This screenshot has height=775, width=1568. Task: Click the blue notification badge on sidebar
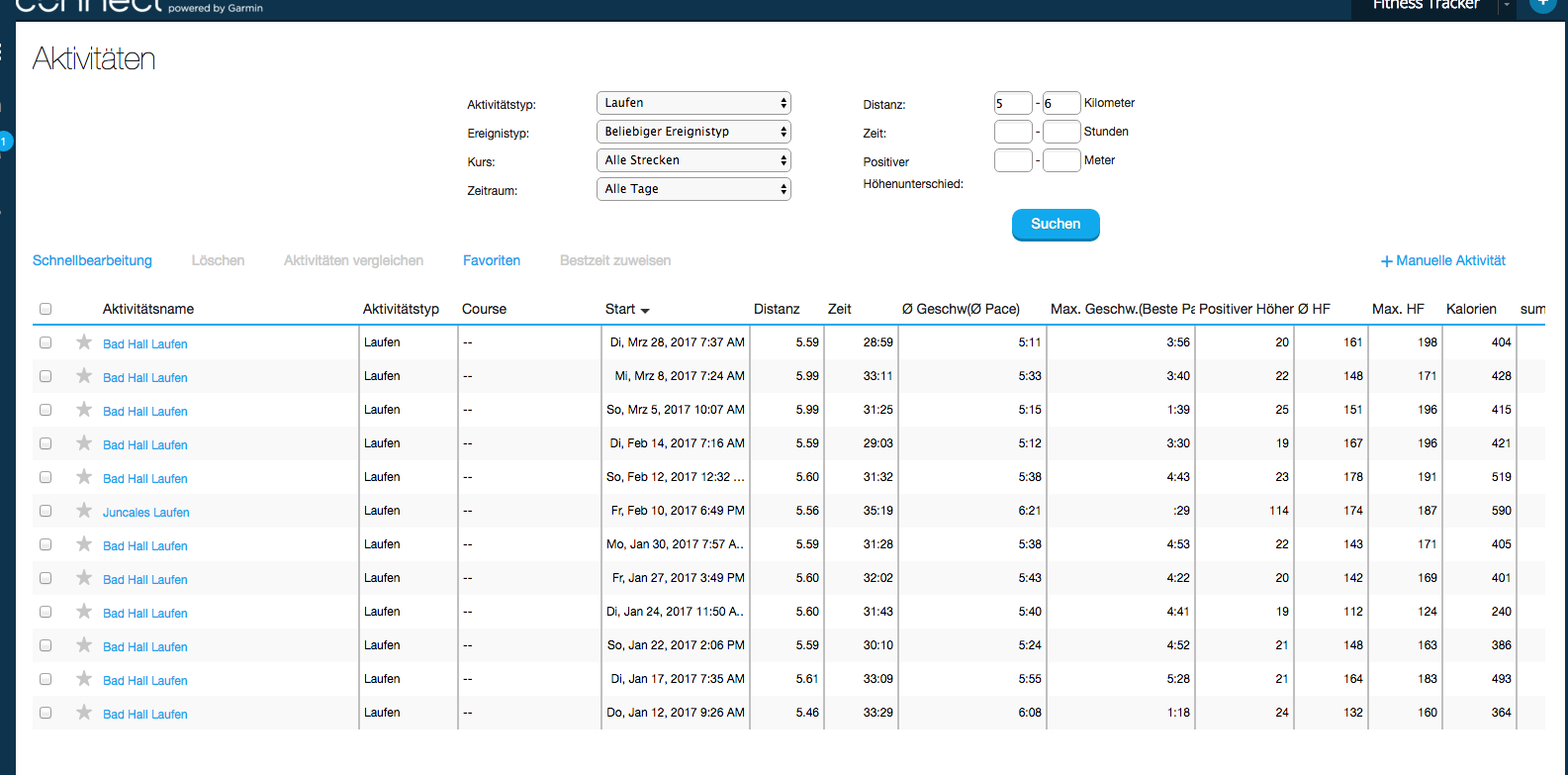tap(5, 142)
